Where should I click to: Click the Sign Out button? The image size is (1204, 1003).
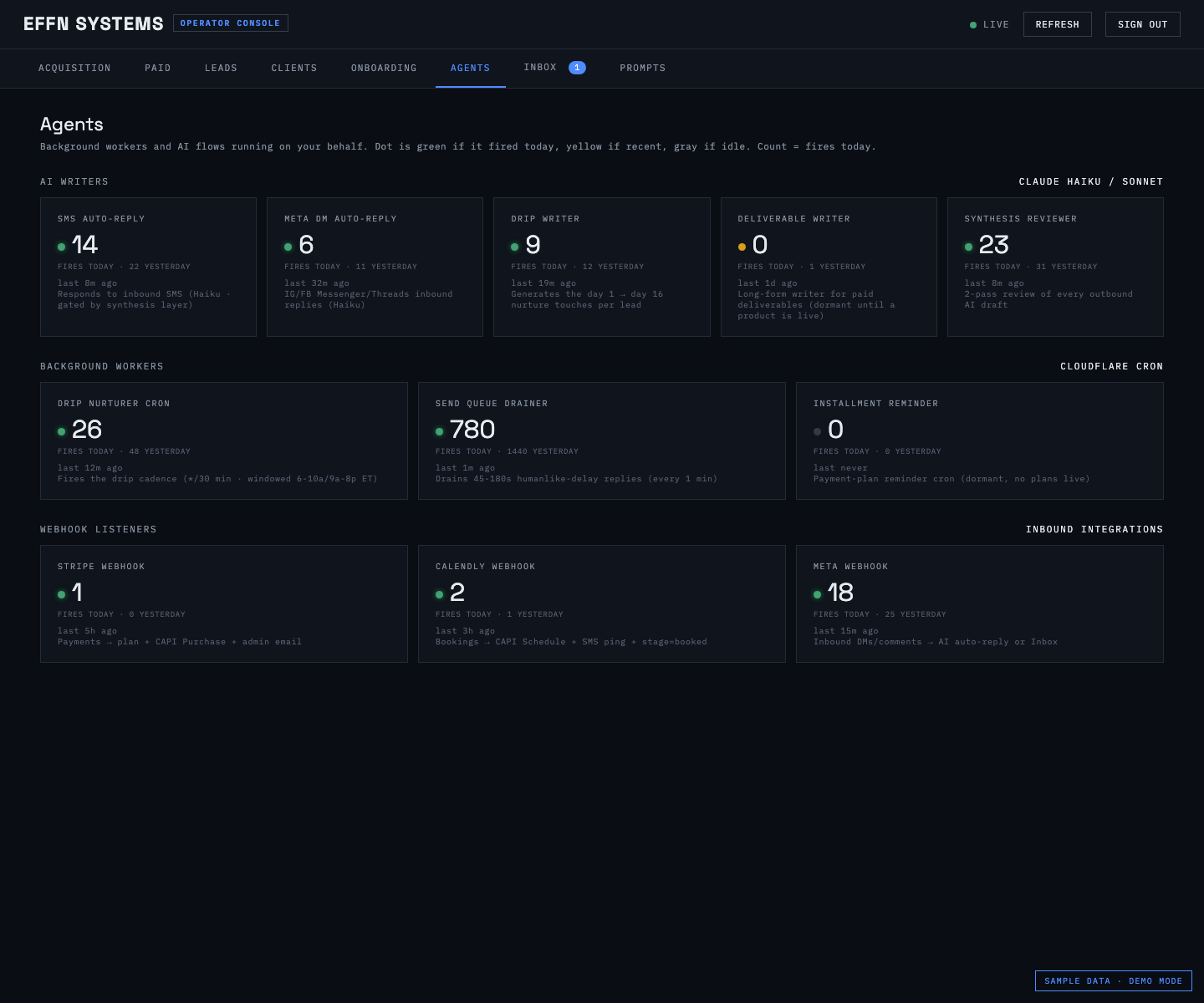[1143, 24]
